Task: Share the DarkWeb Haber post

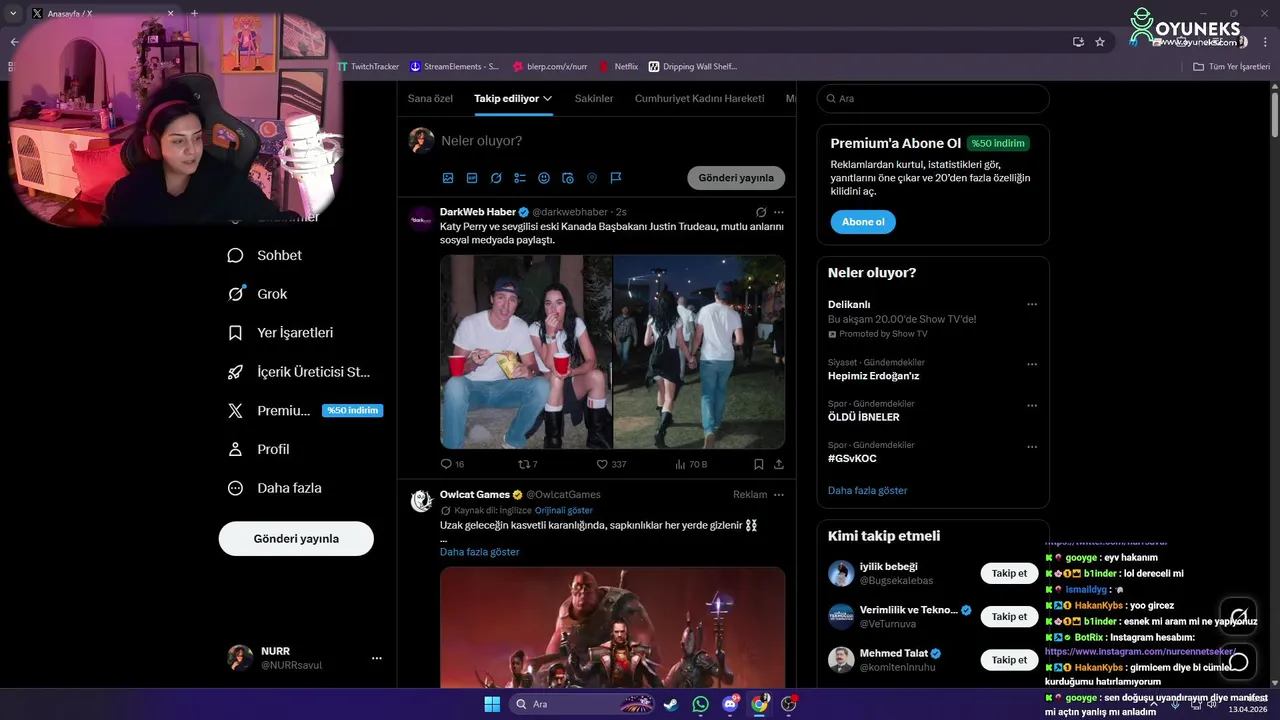Action: click(x=779, y=464)
